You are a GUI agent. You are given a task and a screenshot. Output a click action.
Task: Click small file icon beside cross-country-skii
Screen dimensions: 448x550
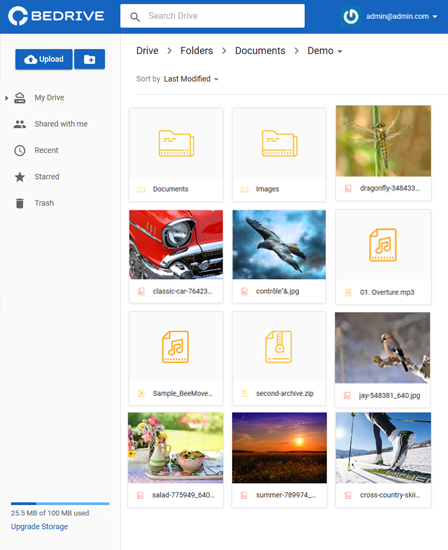click(x=348, y=495)
